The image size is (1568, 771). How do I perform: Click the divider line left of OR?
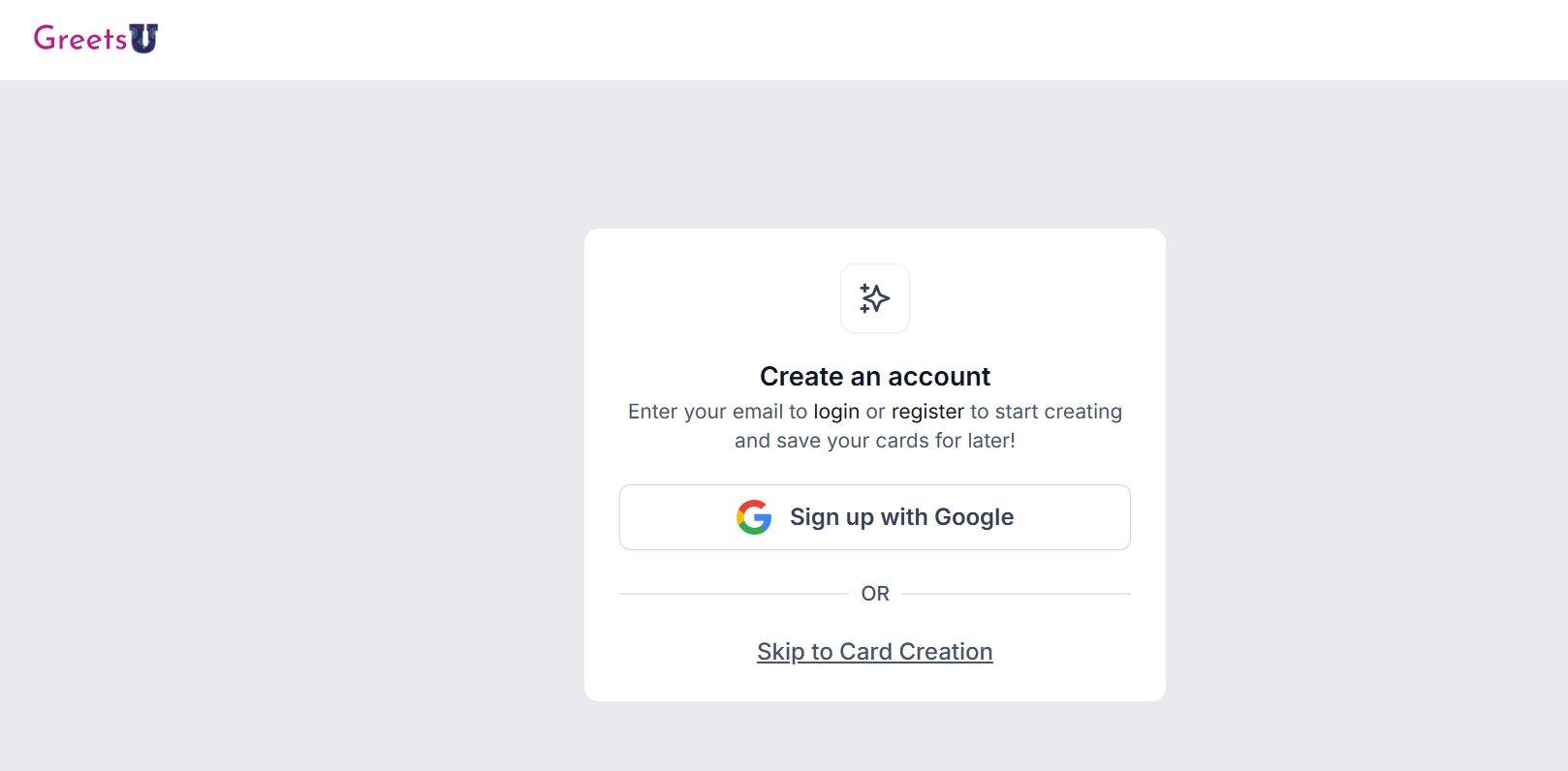click(733, 594)
